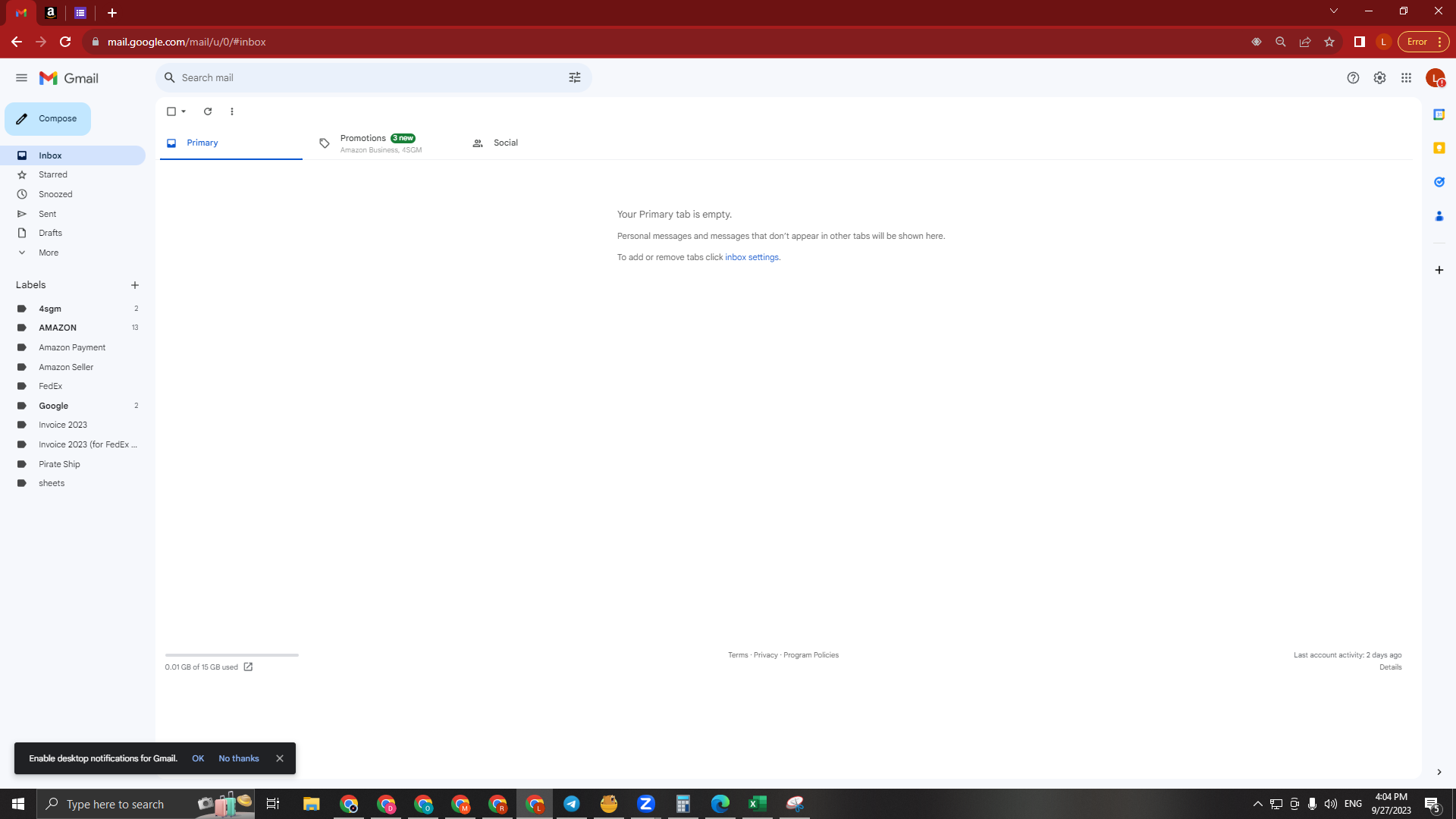
Task: Open Google Calendar side panel icon
Action: 1439,115
